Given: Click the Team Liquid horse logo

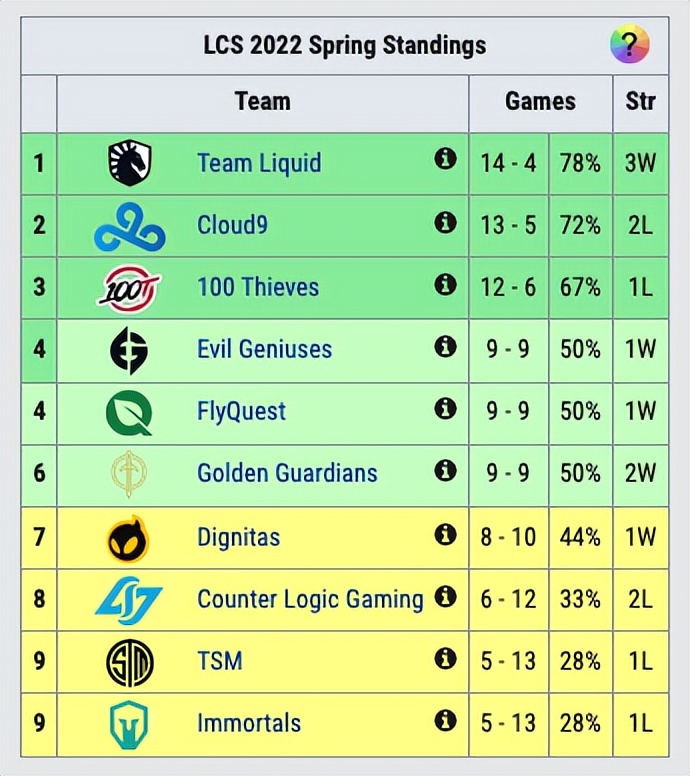Looking at the screenshot, I should point(130,163).
